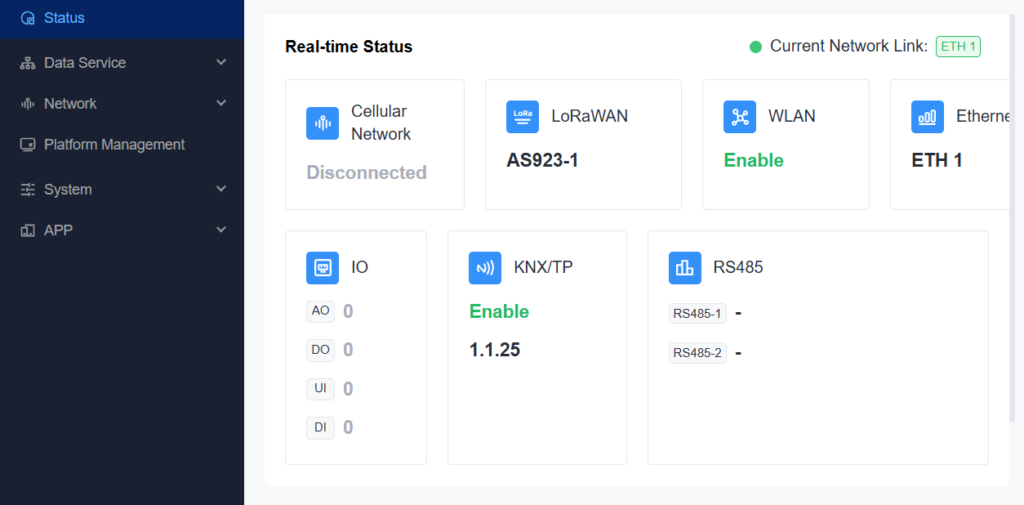Screen dimensions: 1024x505
Task: Expand the Network menu chevron
Action: (221, 104)
